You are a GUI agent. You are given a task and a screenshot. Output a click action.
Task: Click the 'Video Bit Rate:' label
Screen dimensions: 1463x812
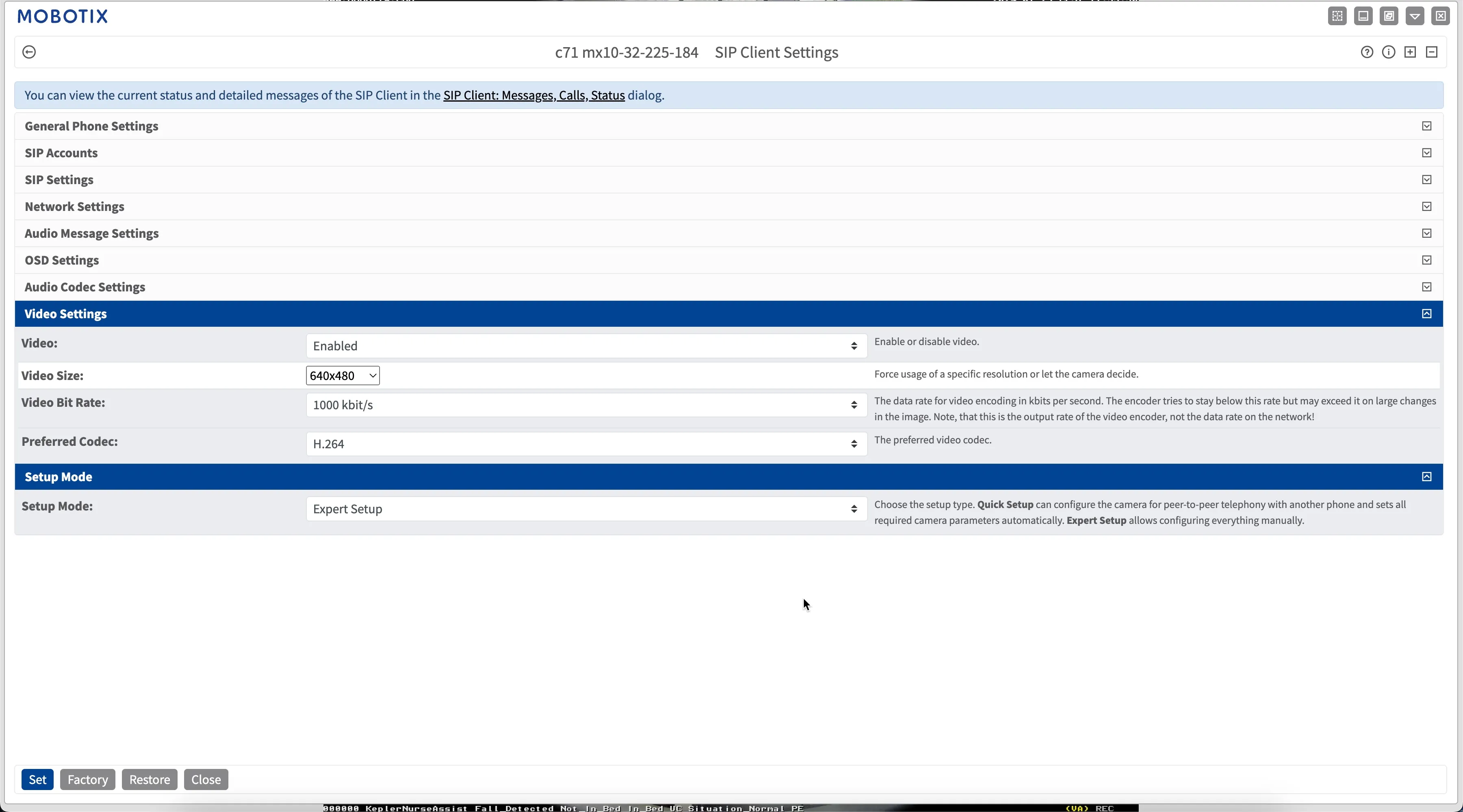(x=63, y=403)
